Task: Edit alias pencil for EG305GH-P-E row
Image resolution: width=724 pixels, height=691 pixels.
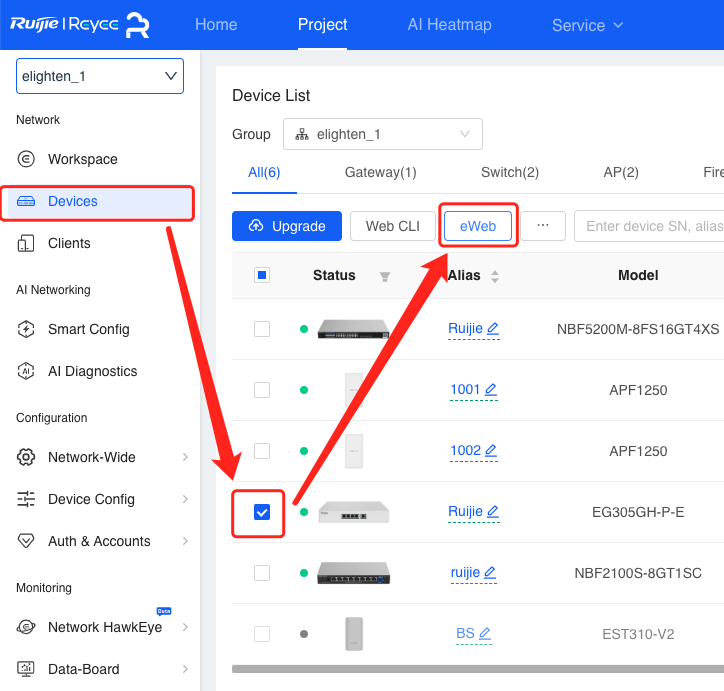Action: tap(493, 511)
